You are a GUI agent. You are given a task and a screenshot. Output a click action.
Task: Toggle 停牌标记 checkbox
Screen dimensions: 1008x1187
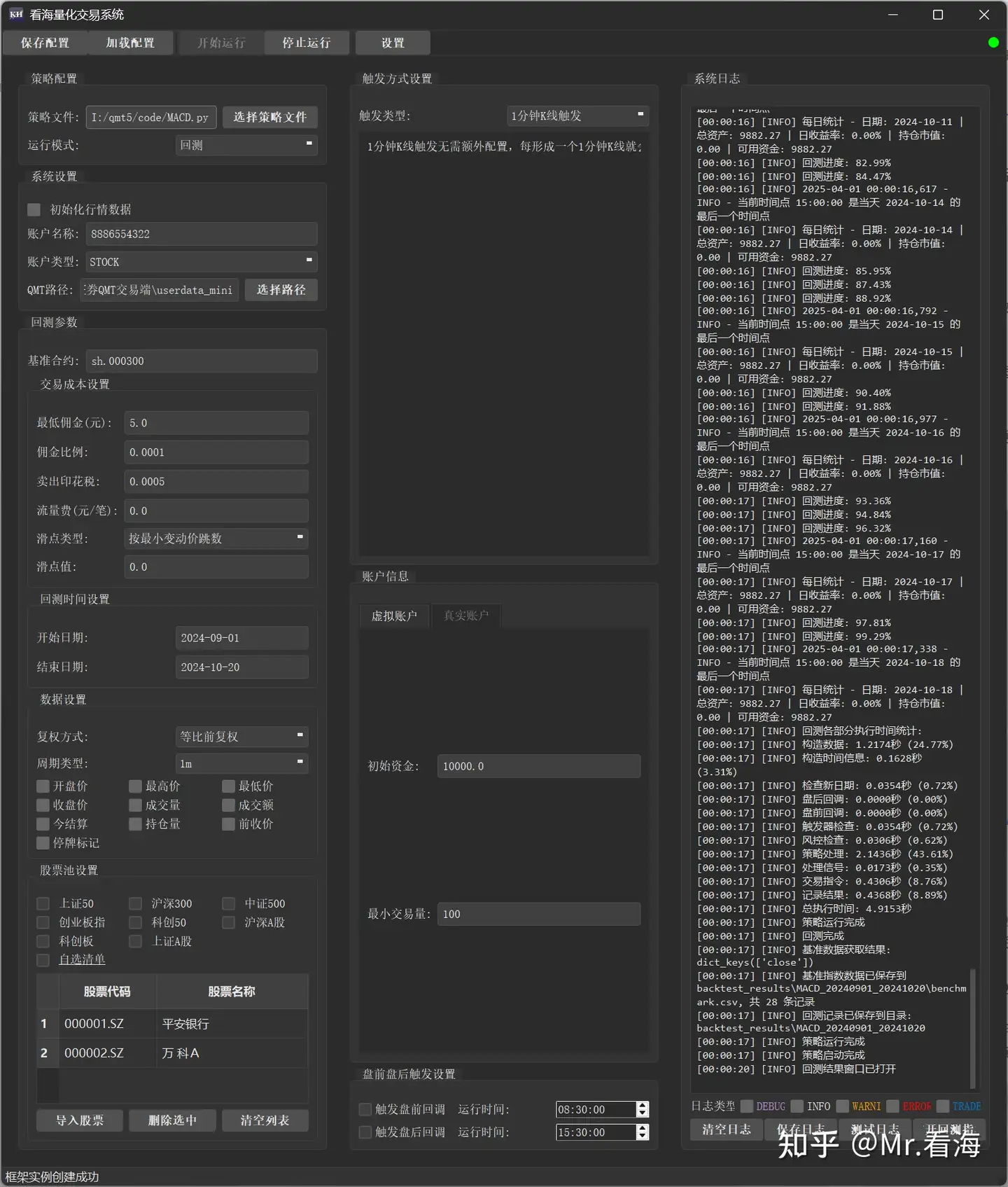43,843
